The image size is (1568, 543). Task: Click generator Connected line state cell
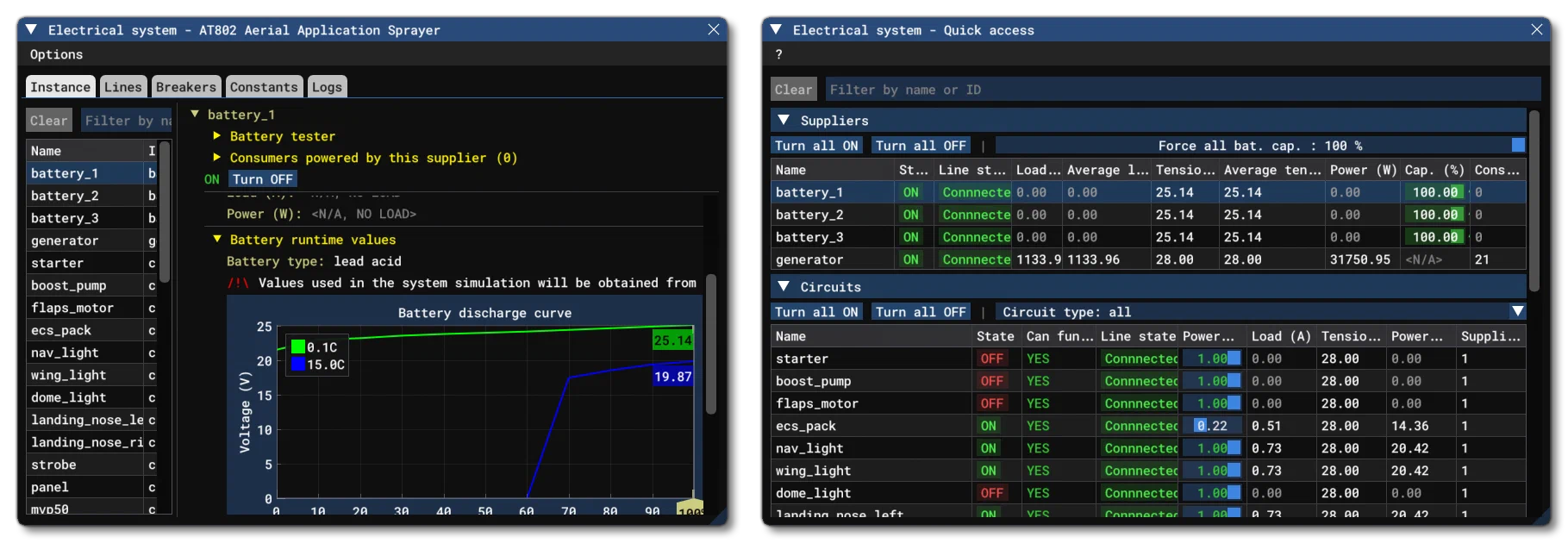point(976,259)
